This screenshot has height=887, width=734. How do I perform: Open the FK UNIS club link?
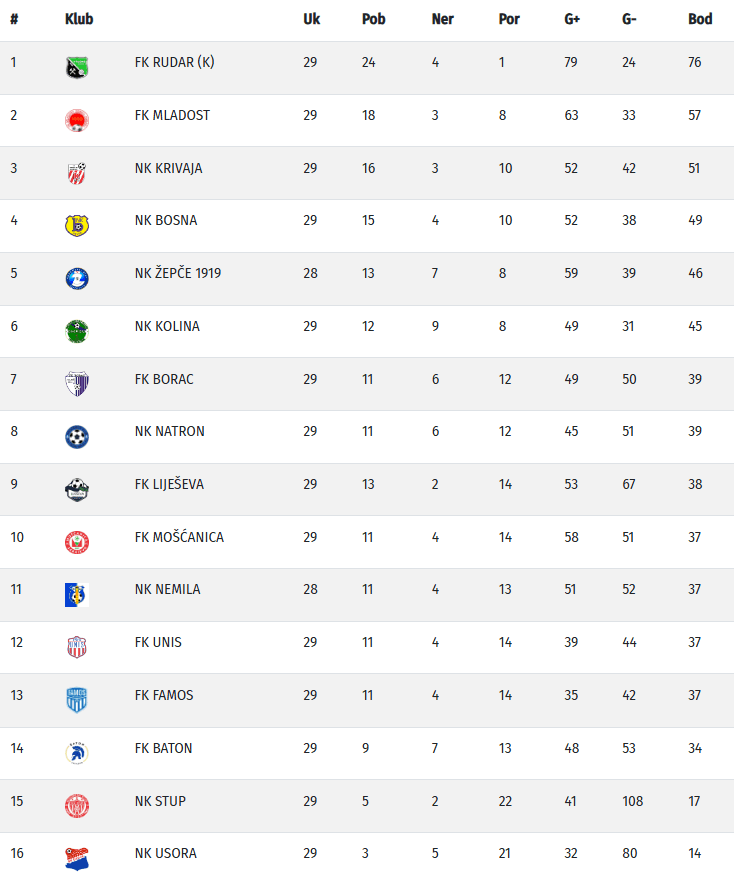[158, 643]
